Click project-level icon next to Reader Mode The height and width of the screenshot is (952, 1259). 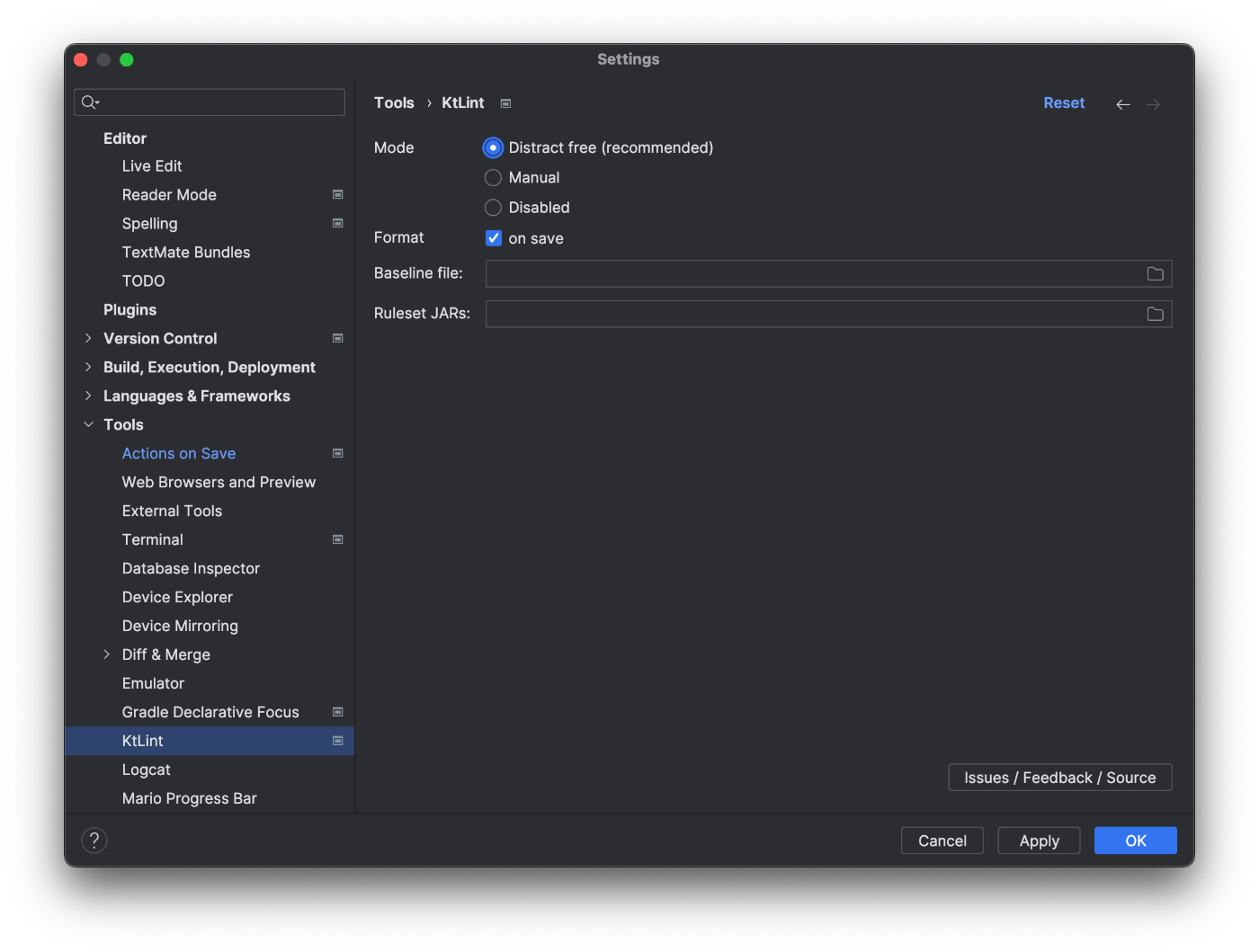338,194
